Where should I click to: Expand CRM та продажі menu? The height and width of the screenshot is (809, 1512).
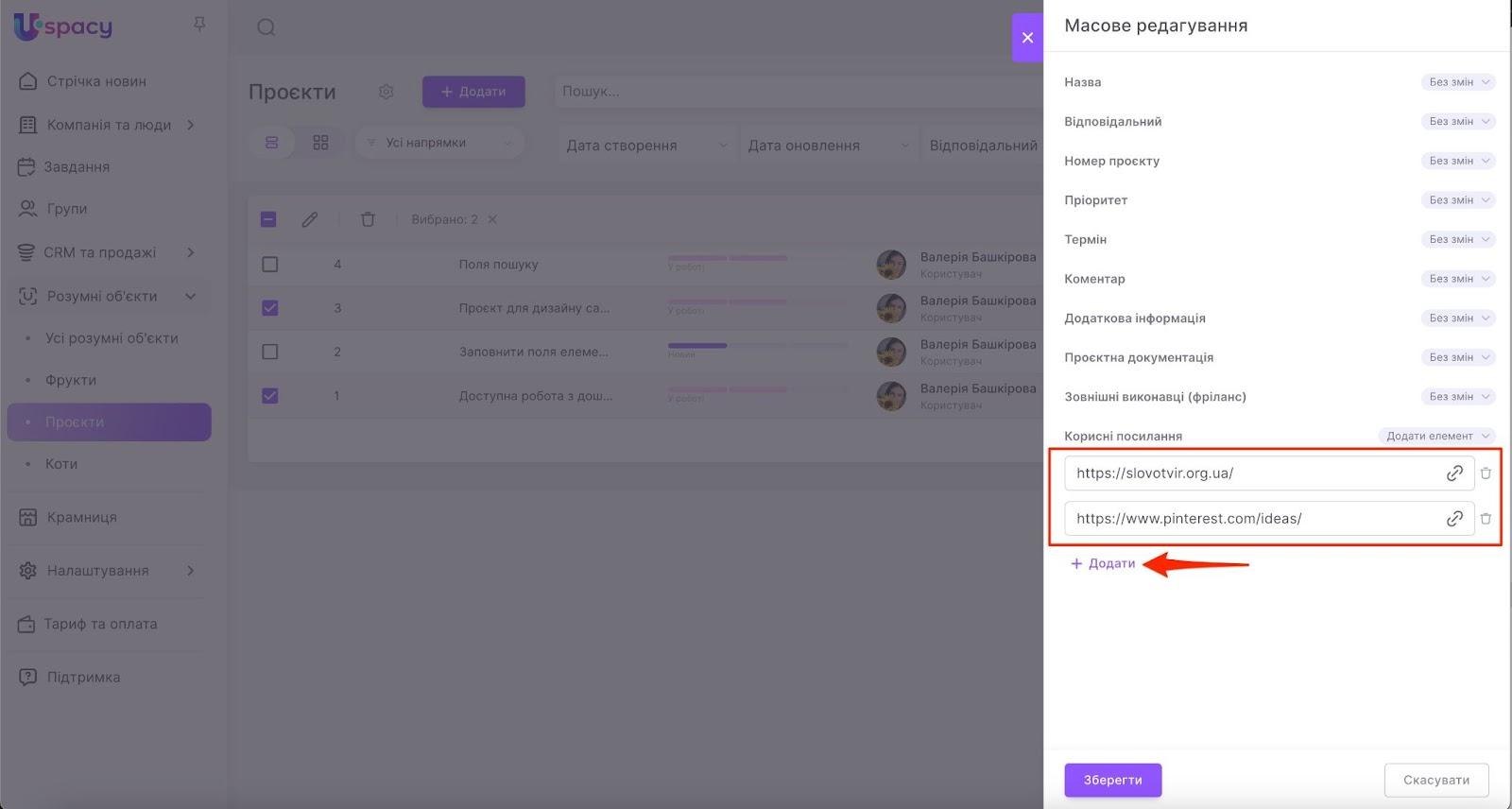109,252
